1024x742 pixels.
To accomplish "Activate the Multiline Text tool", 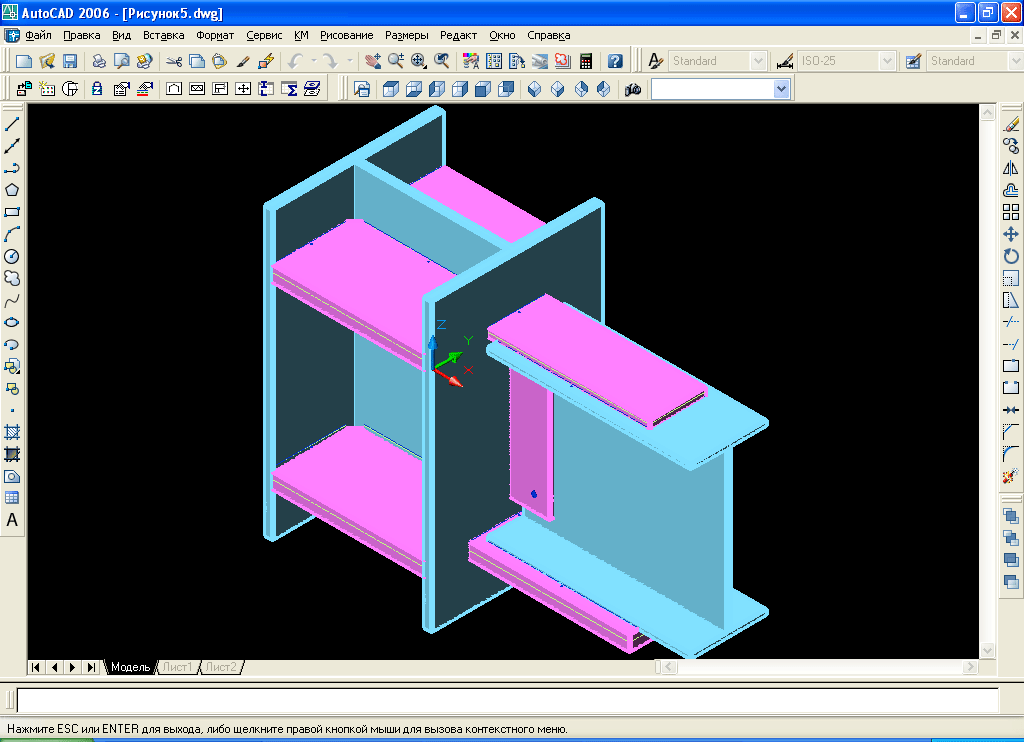I will 12,520.
